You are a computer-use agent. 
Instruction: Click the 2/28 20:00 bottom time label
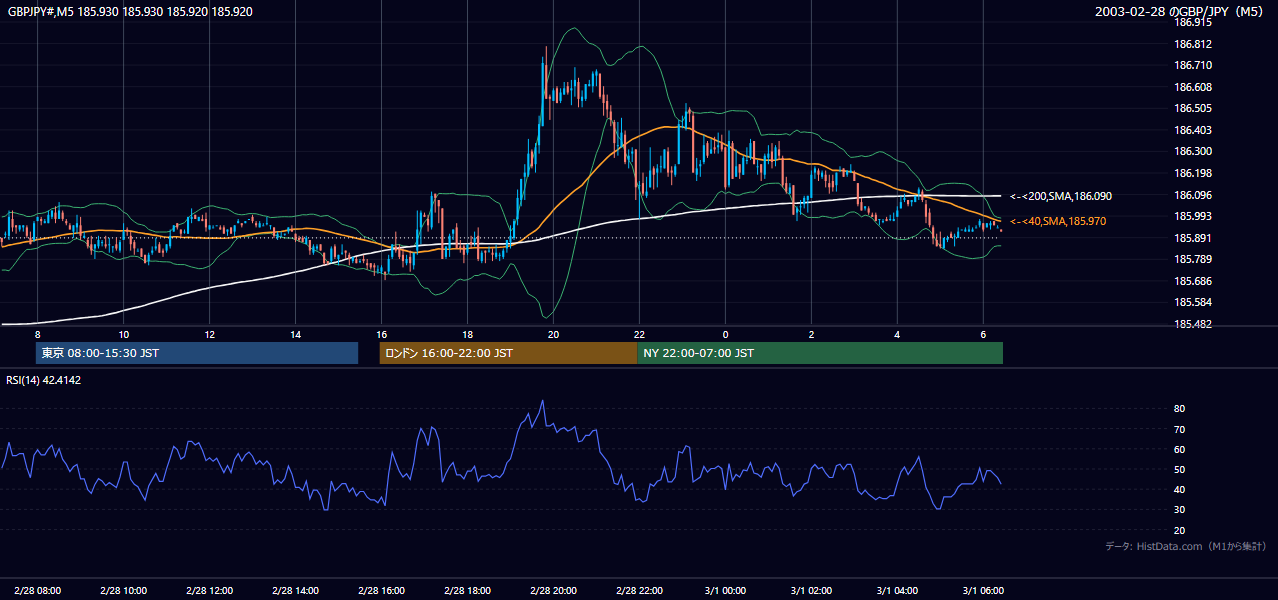553,591
